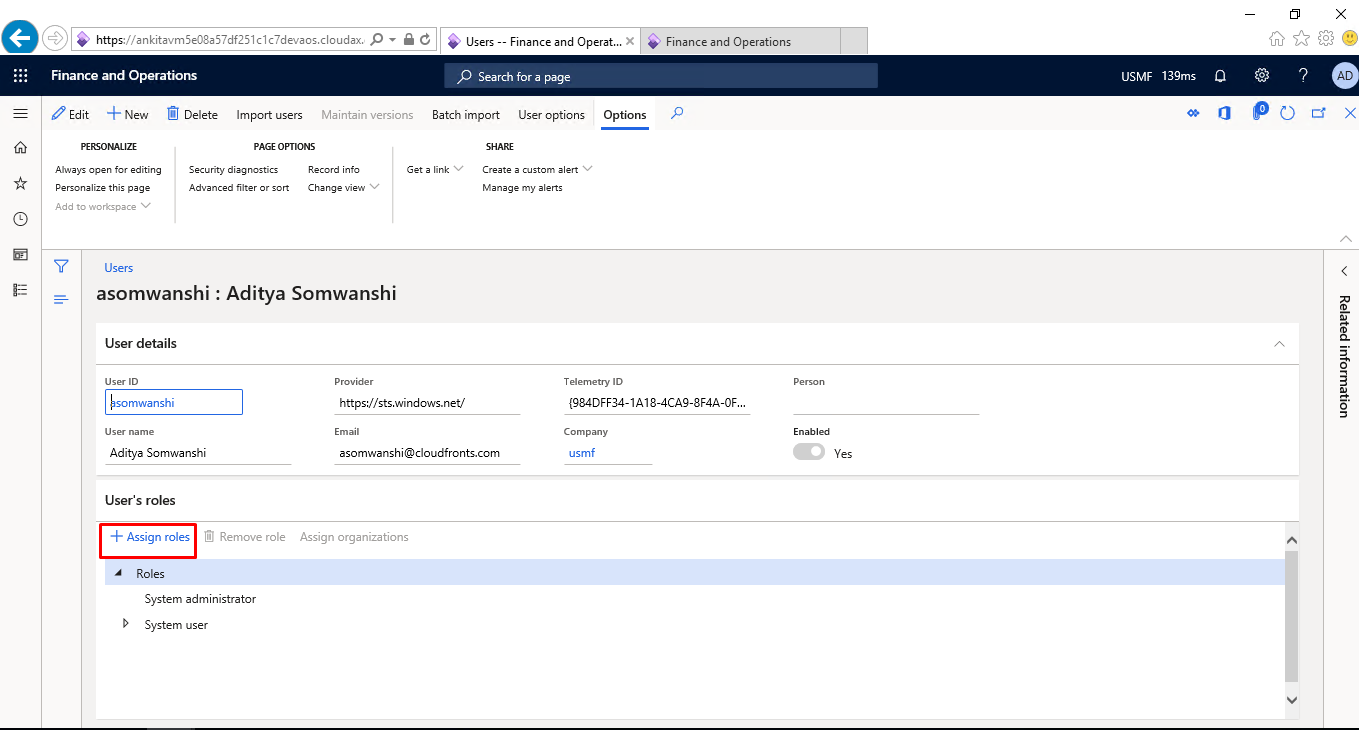
Task: Click the Email field
Action: tap(427, 452)
